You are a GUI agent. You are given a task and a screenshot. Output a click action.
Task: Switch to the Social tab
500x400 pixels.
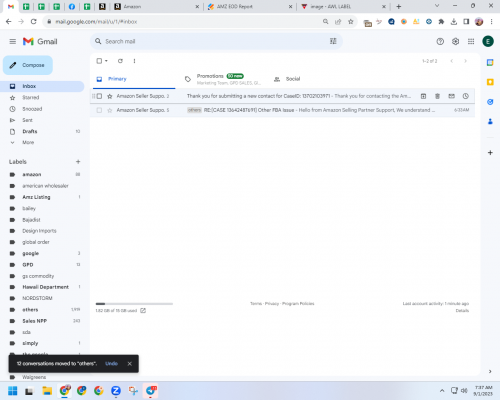tap(293, 79)
